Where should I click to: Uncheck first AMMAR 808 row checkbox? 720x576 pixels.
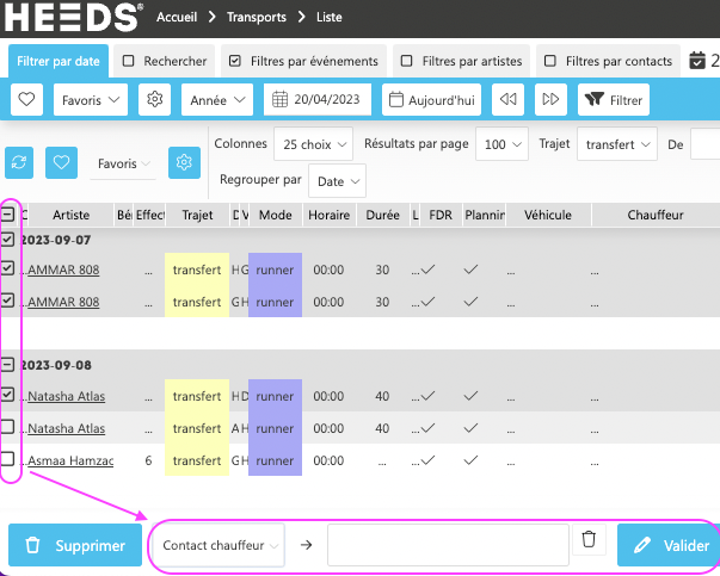(x=8, y=268)
